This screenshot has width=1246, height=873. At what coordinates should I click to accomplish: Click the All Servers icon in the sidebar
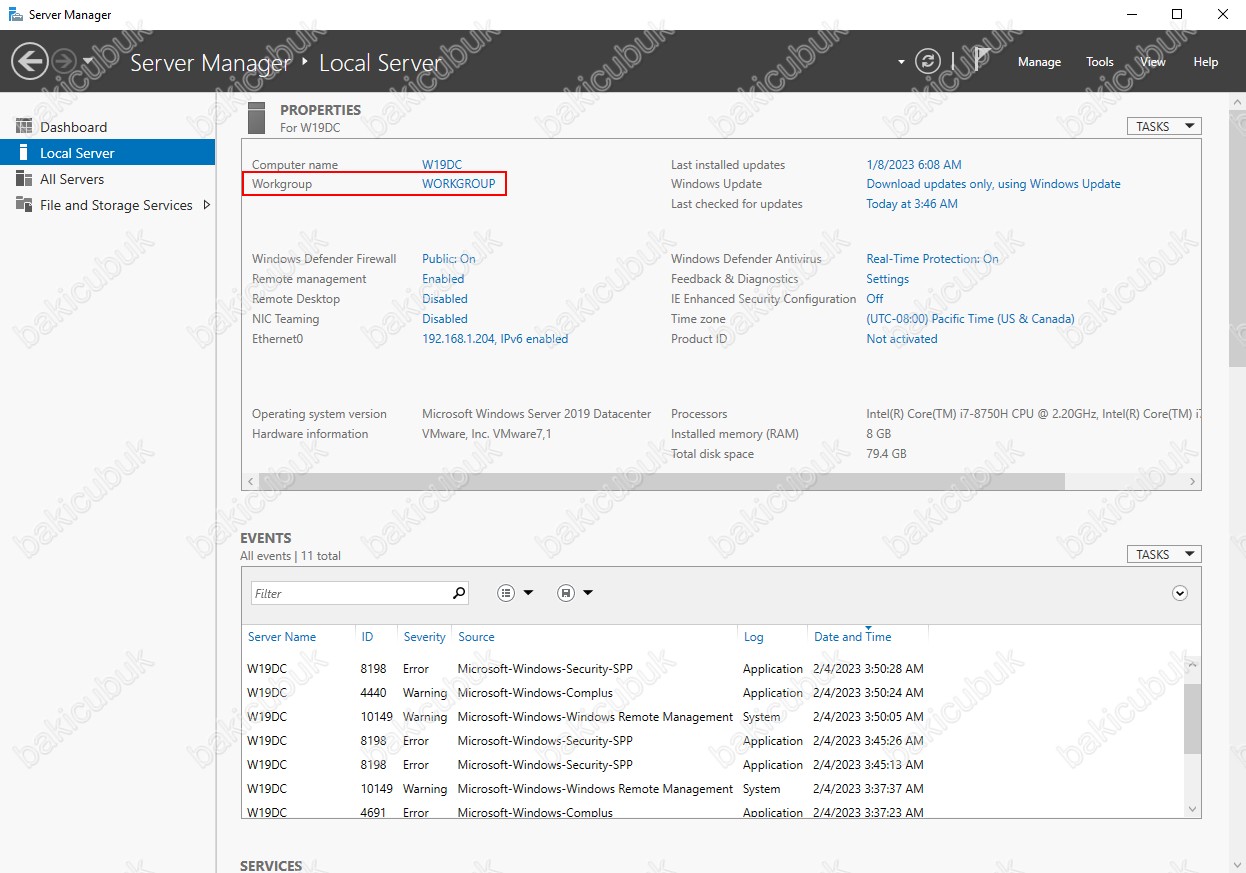pyautogui.click(x=24, y=179)
